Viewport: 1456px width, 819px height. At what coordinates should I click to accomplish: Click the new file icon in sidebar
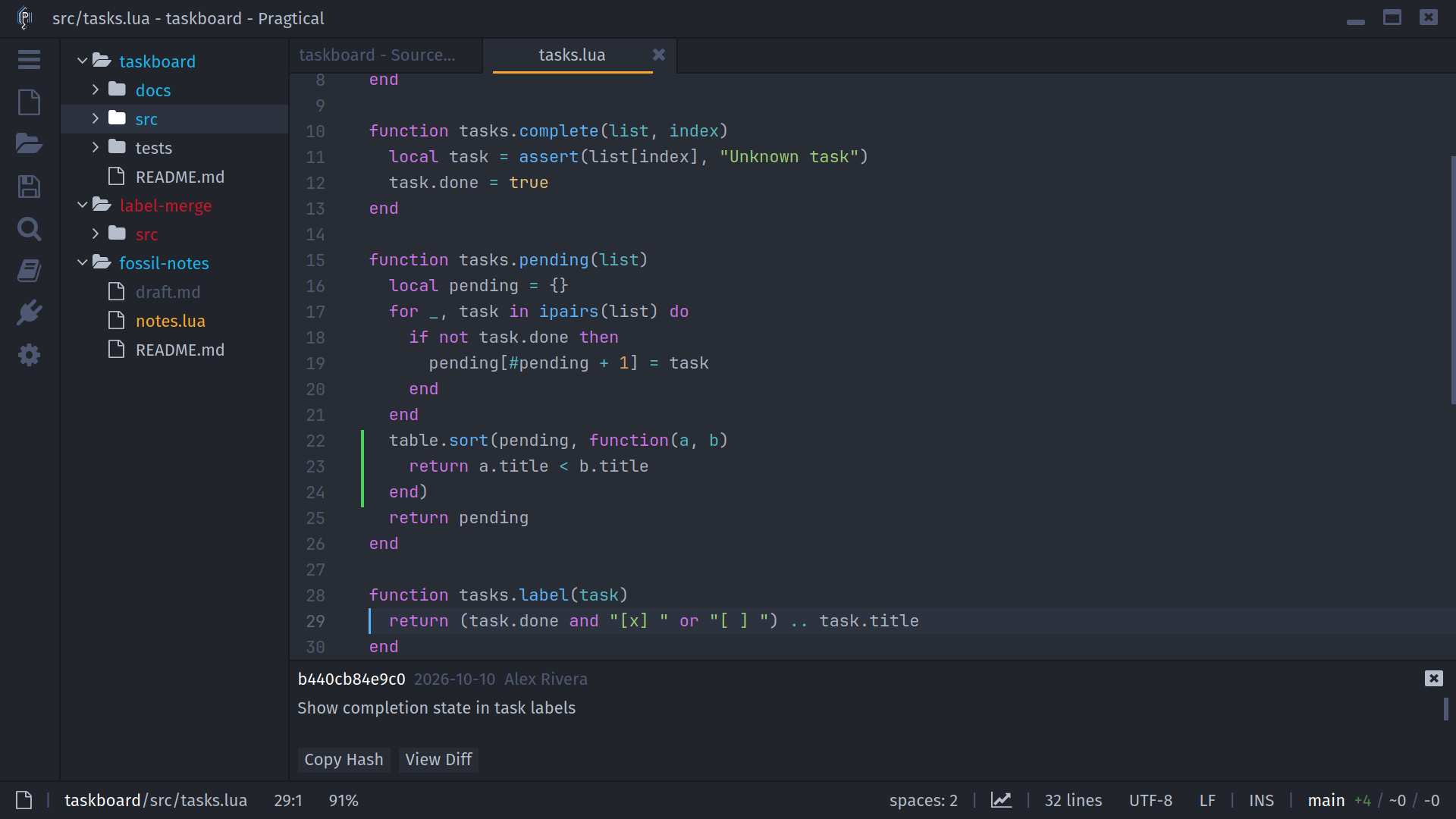29,102
